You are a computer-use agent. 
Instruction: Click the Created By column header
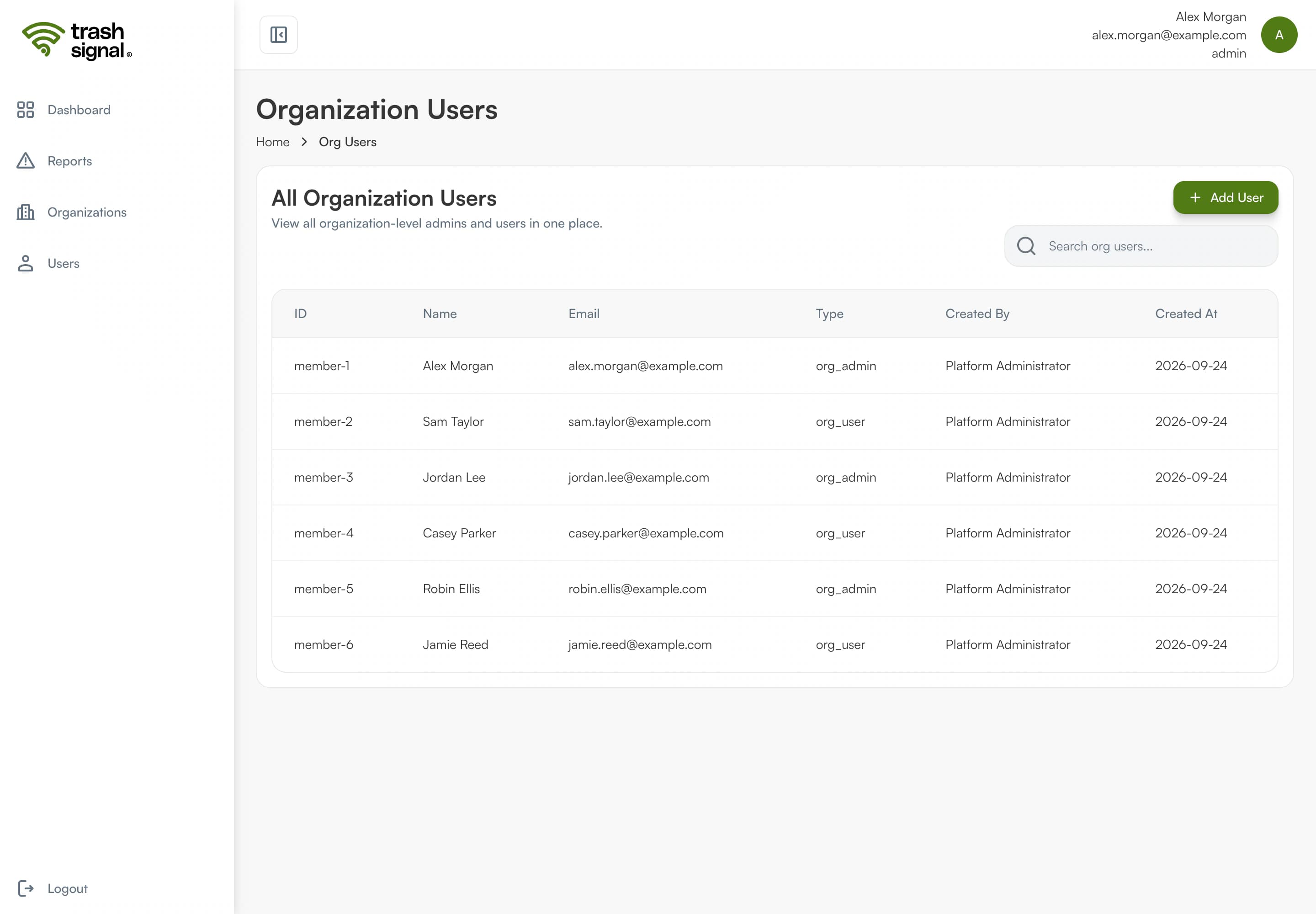tap(977, 314)
